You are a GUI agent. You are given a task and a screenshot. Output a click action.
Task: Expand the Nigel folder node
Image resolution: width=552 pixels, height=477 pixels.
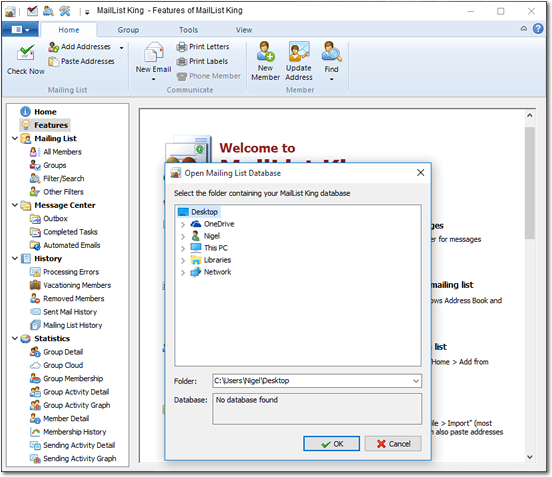(x=183, y=237)
